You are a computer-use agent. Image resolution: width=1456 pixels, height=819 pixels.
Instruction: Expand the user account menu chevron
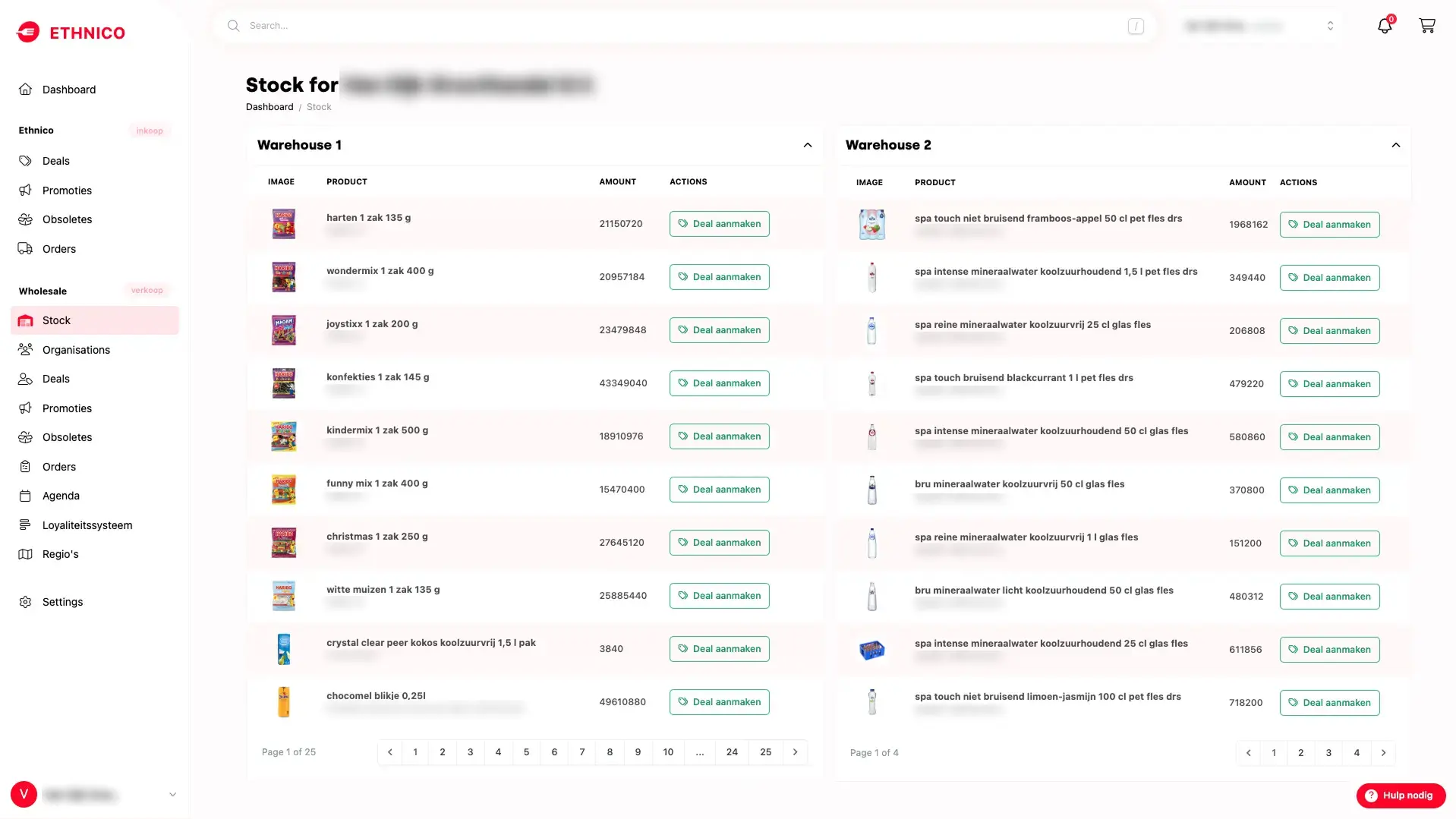pos(172,795)
